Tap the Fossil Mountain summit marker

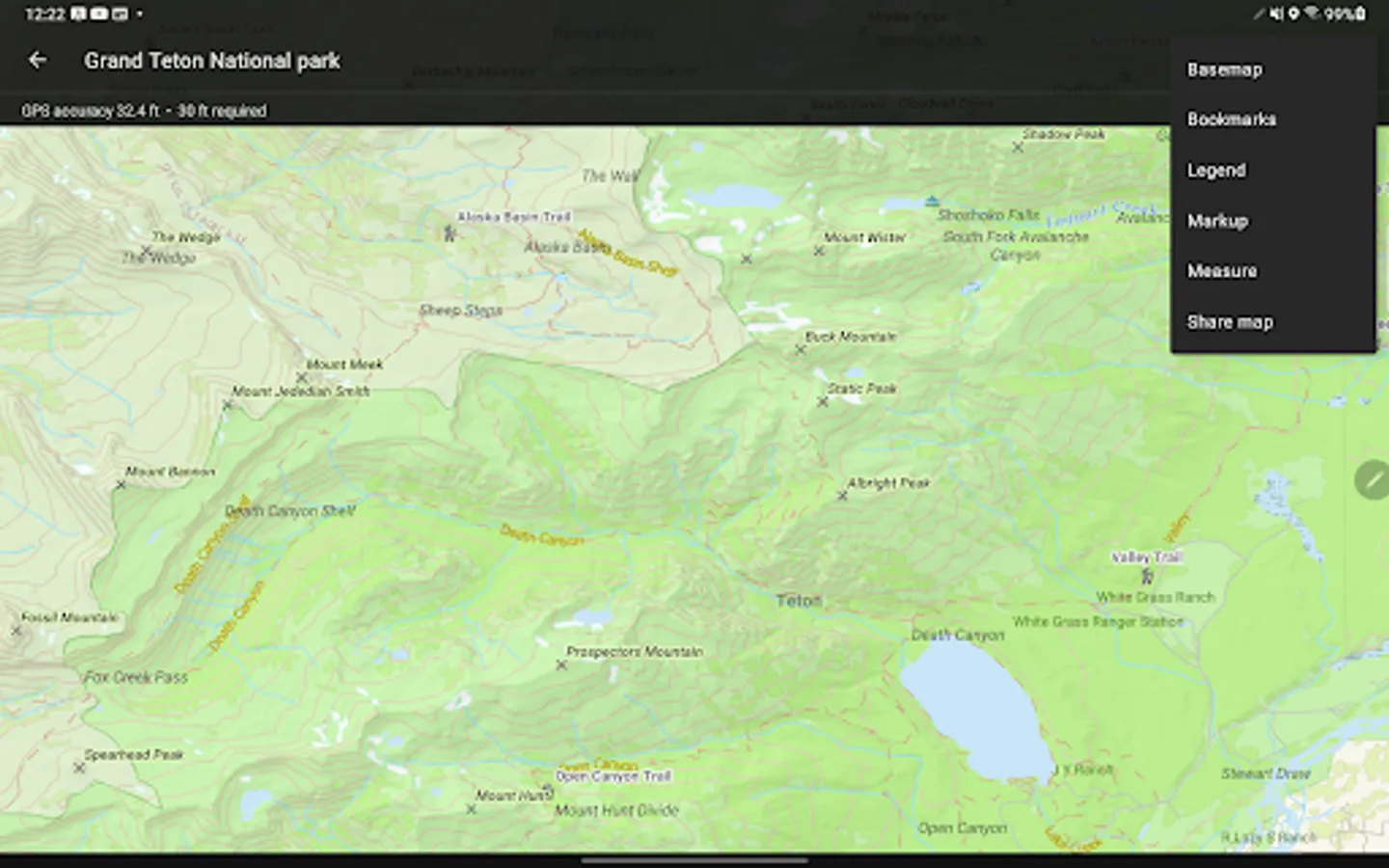click(x=16, y=631)
